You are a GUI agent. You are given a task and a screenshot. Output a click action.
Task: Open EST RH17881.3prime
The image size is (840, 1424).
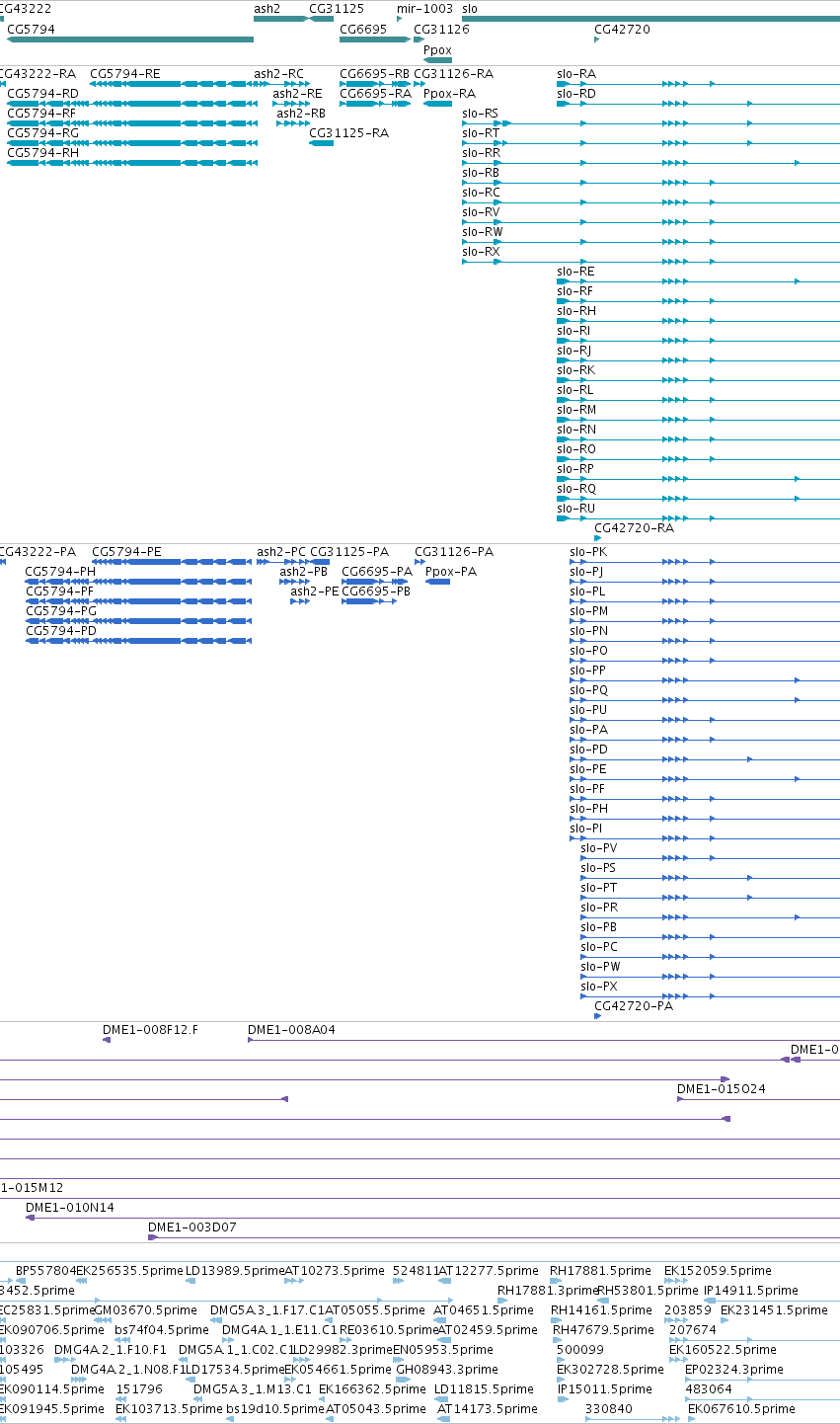[x=548, y=1291]
